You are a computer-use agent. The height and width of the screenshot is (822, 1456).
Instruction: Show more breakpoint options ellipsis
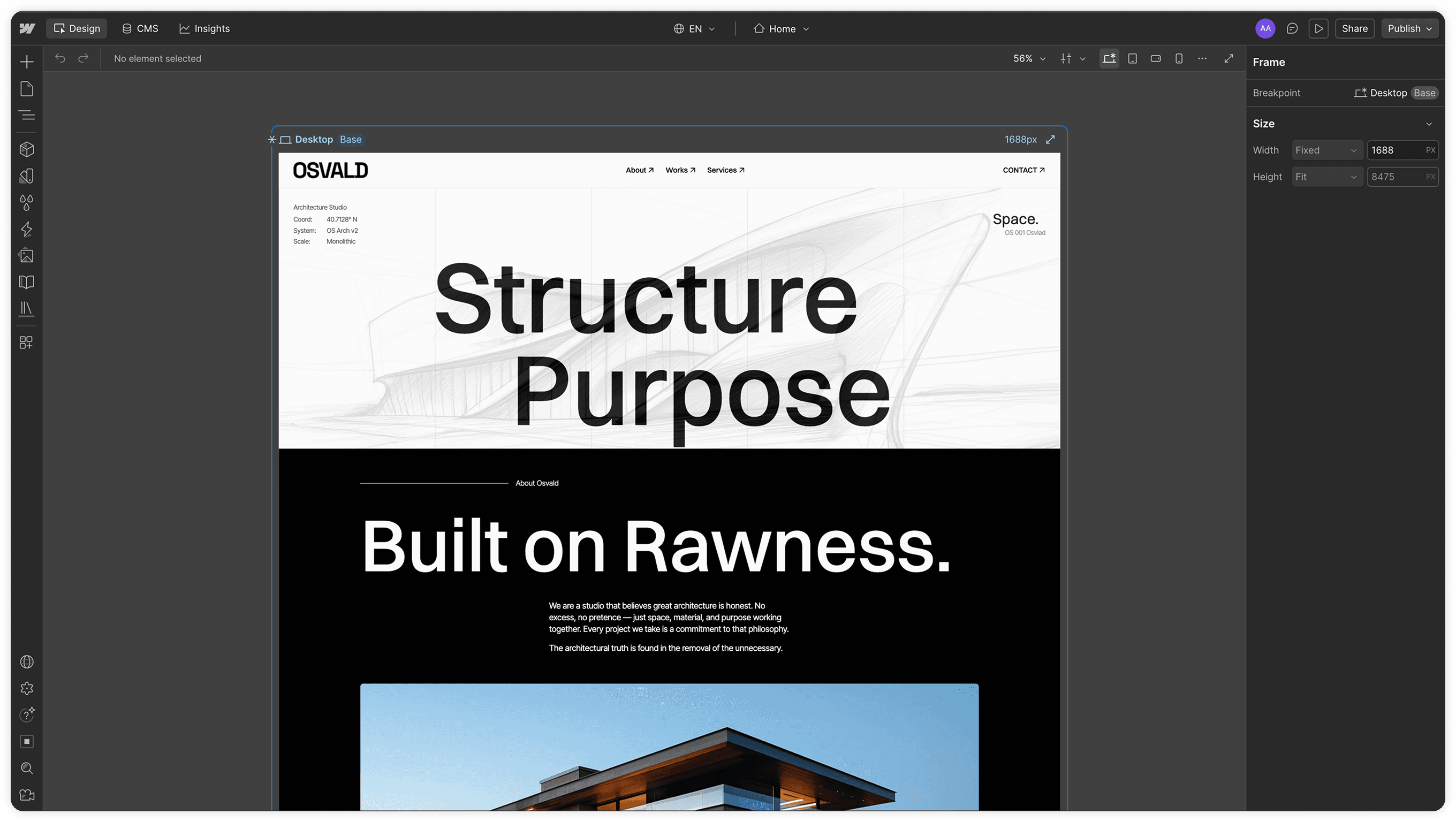tap(1202, 58)
